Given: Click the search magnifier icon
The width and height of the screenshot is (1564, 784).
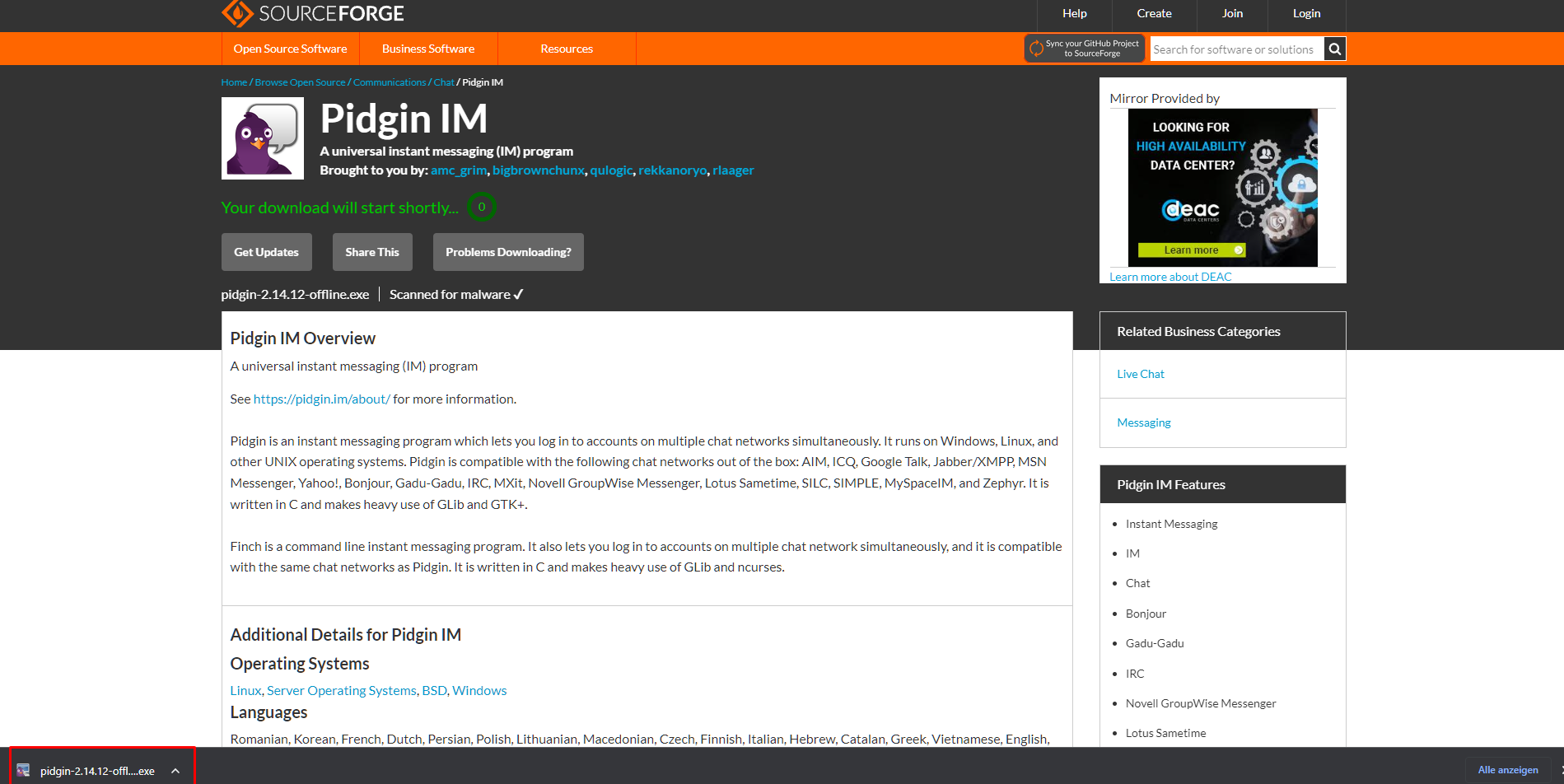Looking at the screenshot, I should click(x=1335, y=49).
